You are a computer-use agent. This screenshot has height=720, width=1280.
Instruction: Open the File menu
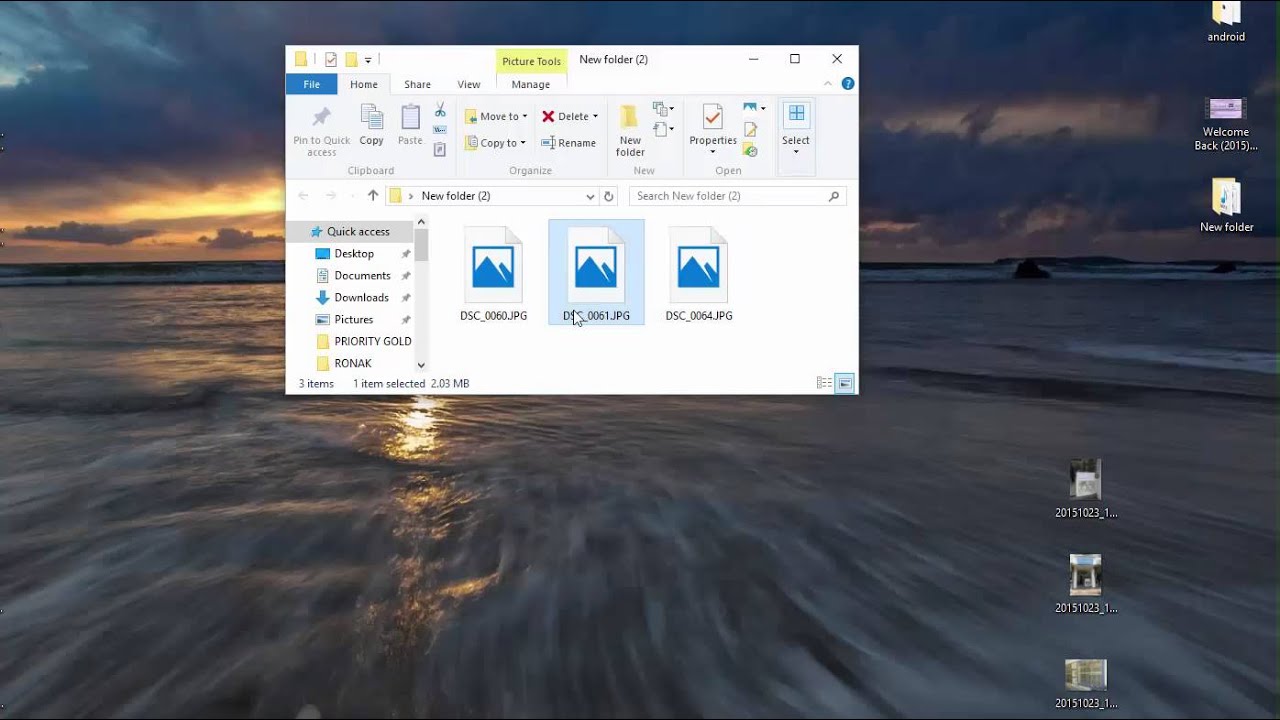[x=312, y=85]
